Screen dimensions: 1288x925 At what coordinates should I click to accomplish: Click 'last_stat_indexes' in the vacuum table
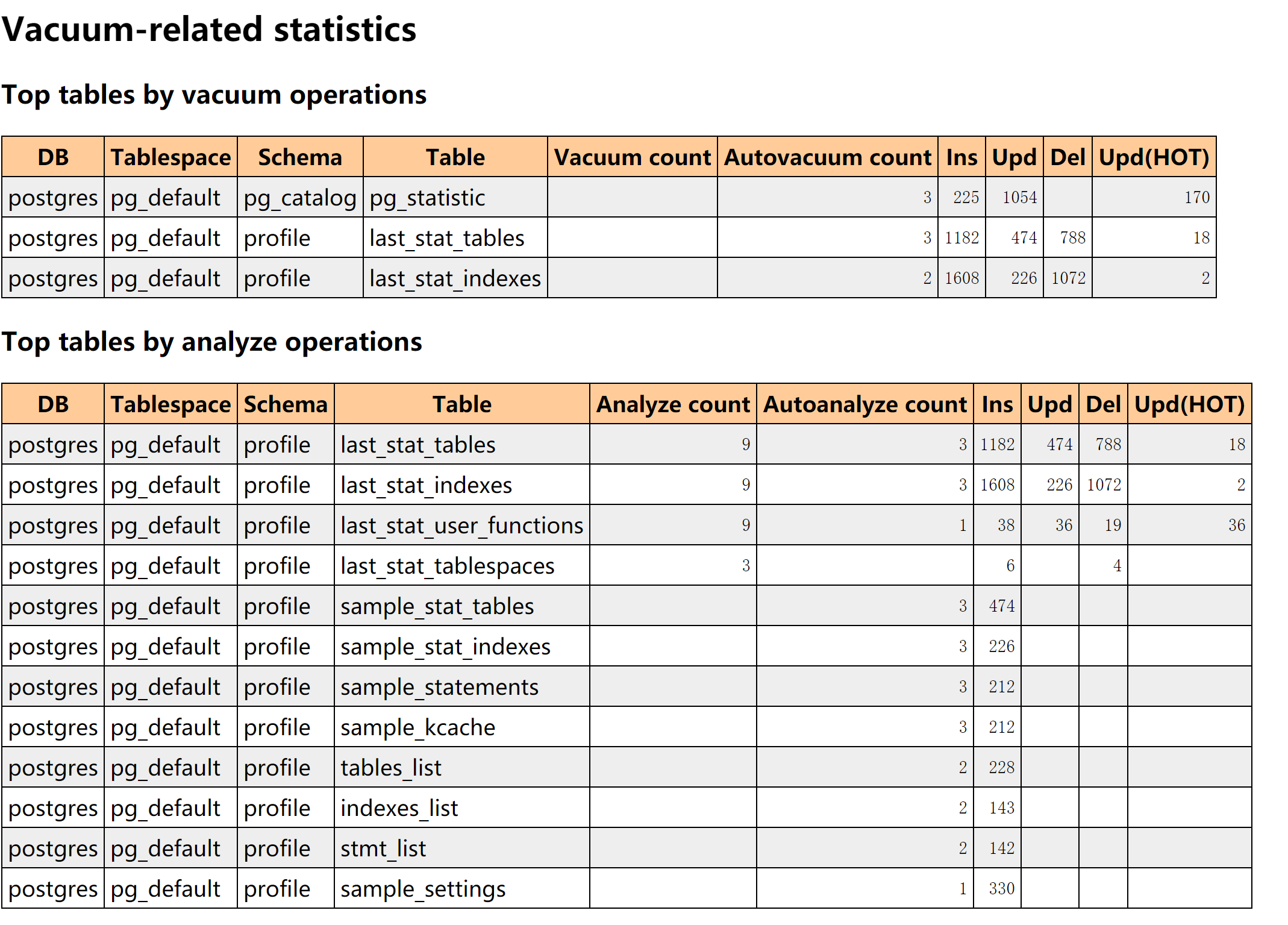pyautogui.click(x=455, y=278)
